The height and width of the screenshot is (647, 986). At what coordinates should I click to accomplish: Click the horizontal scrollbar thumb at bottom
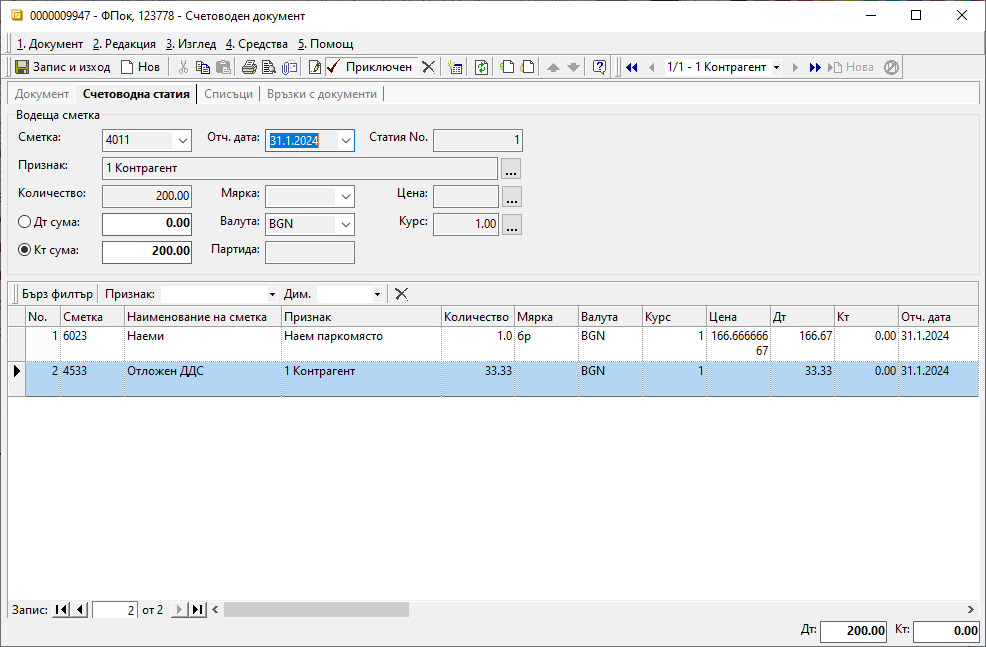click(316, 609)
